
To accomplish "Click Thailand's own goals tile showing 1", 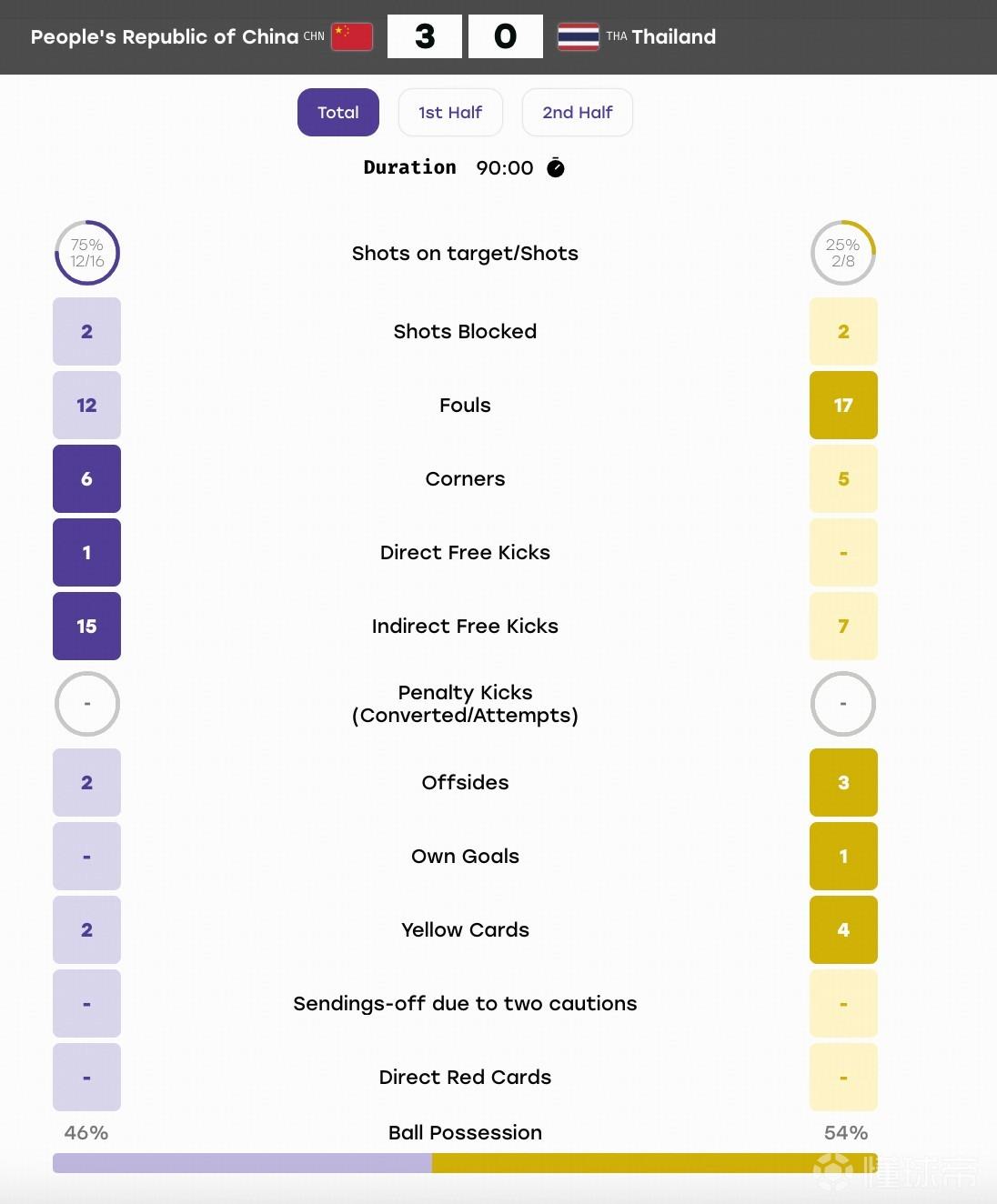I will click(x=843, y=856).
